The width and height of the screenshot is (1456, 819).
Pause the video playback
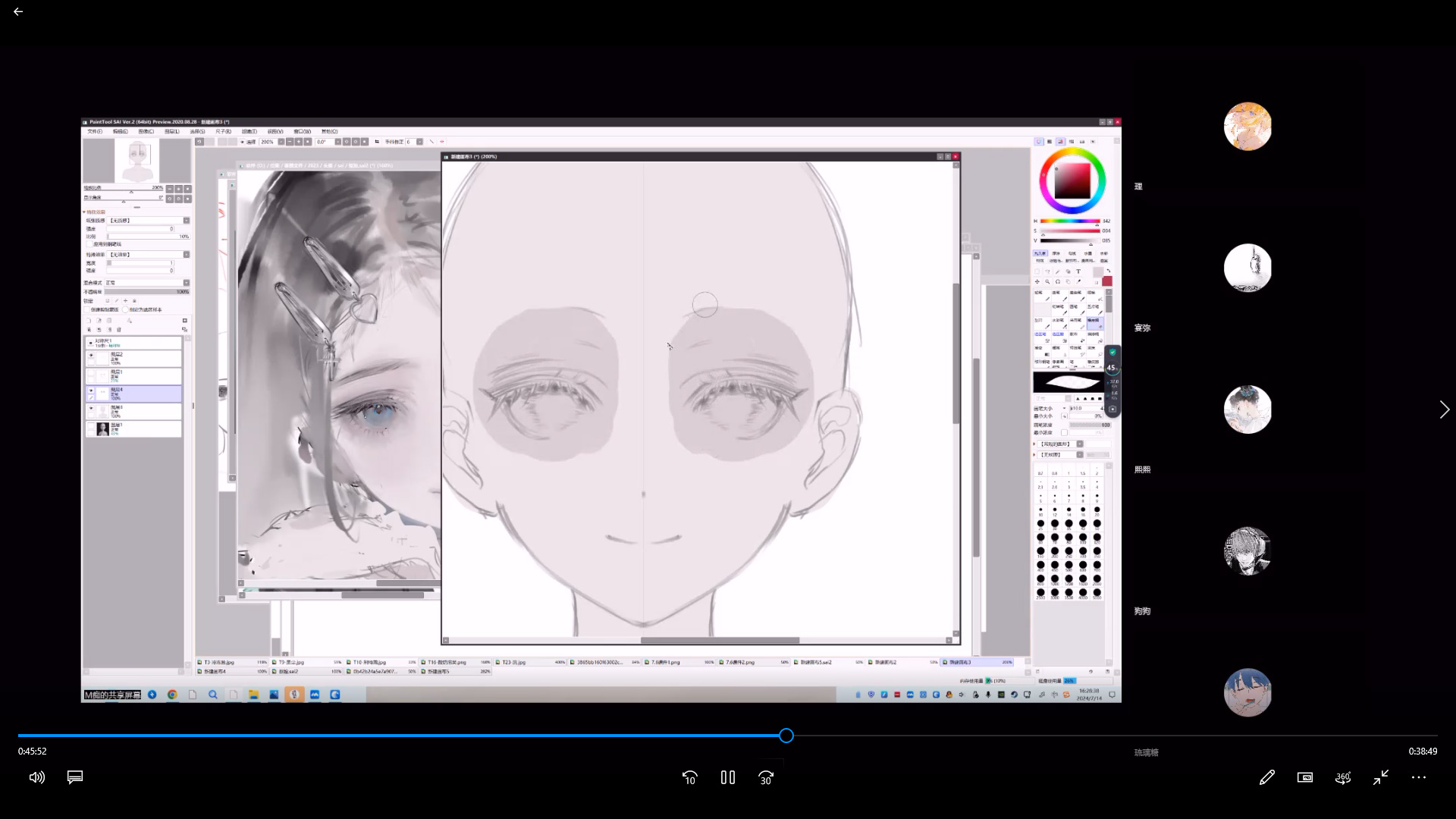[x=727, y=777]
